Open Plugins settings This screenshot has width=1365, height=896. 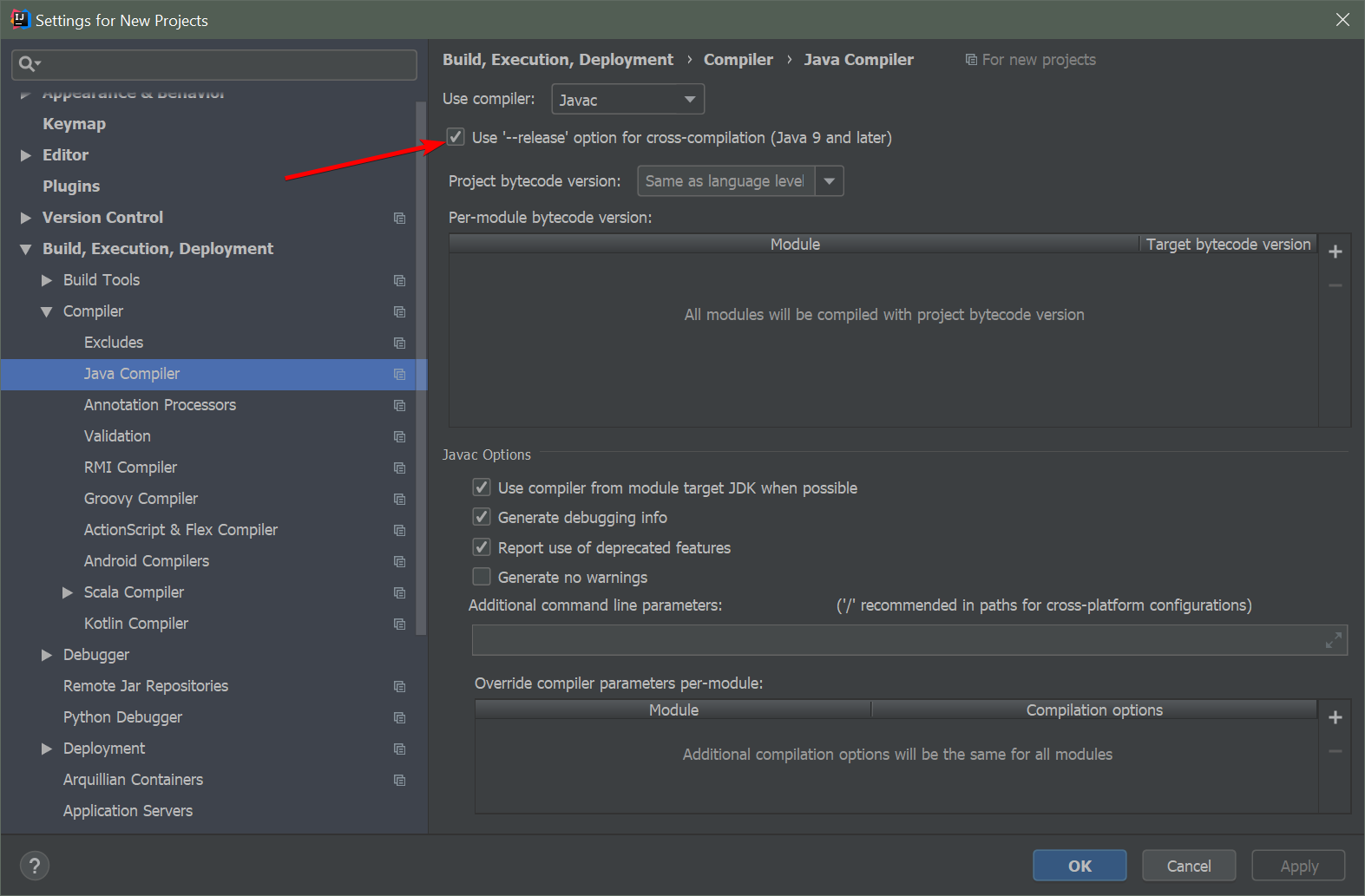(x=71, y=186)
